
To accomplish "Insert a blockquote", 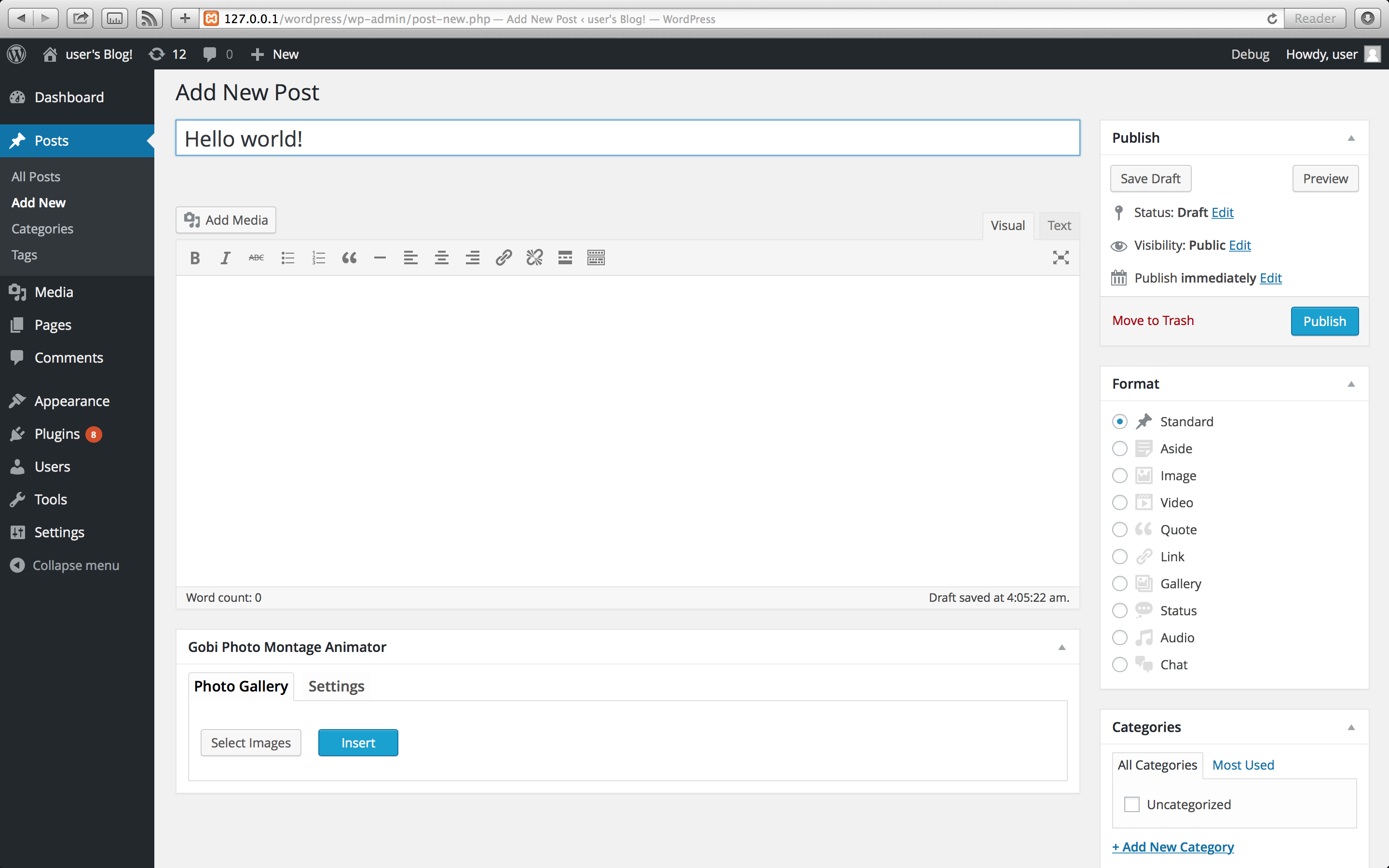I will pos(349,258).
